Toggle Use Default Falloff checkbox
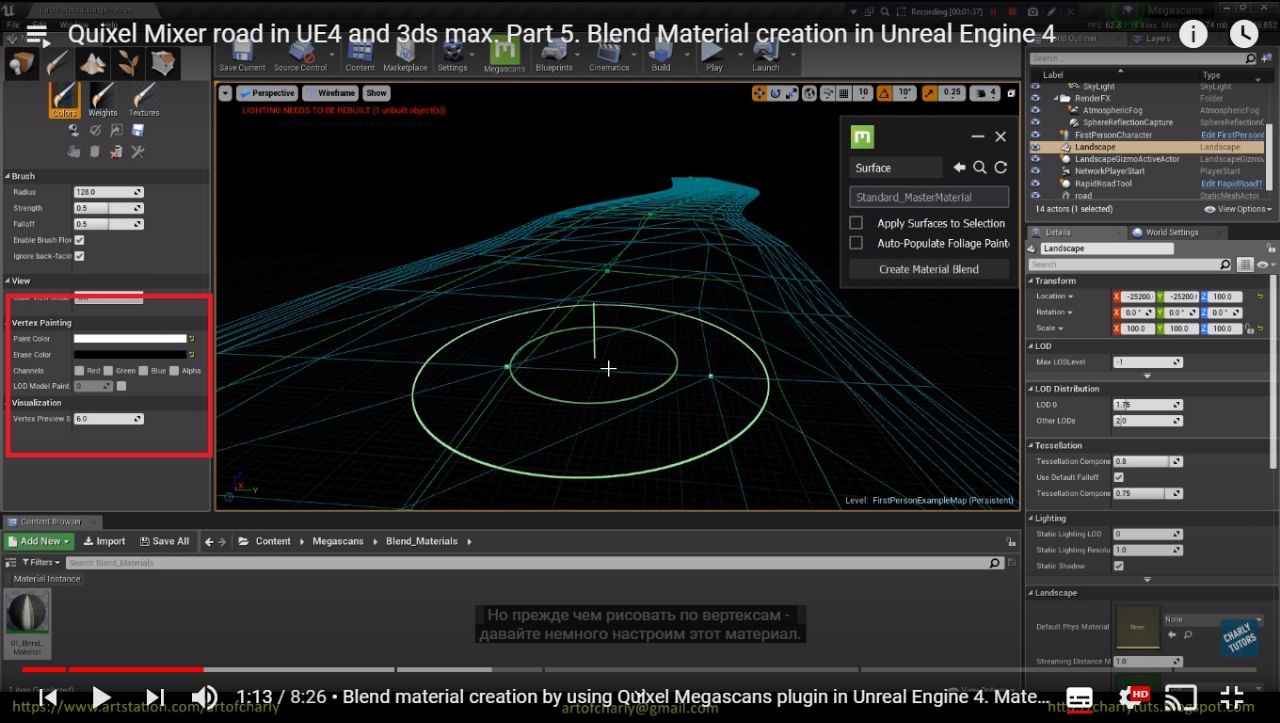1280x723 pixels. point(1118,477)
